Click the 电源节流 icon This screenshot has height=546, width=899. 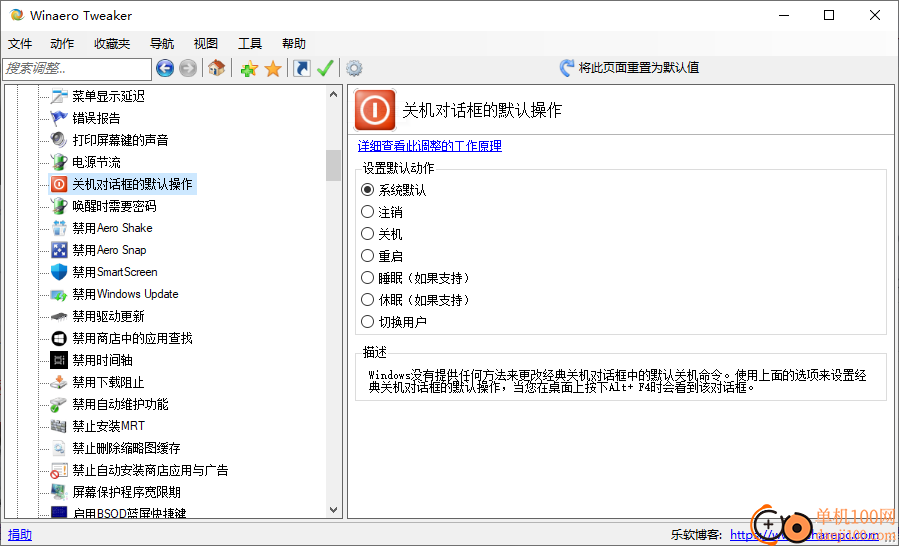[x=59, y=162]
